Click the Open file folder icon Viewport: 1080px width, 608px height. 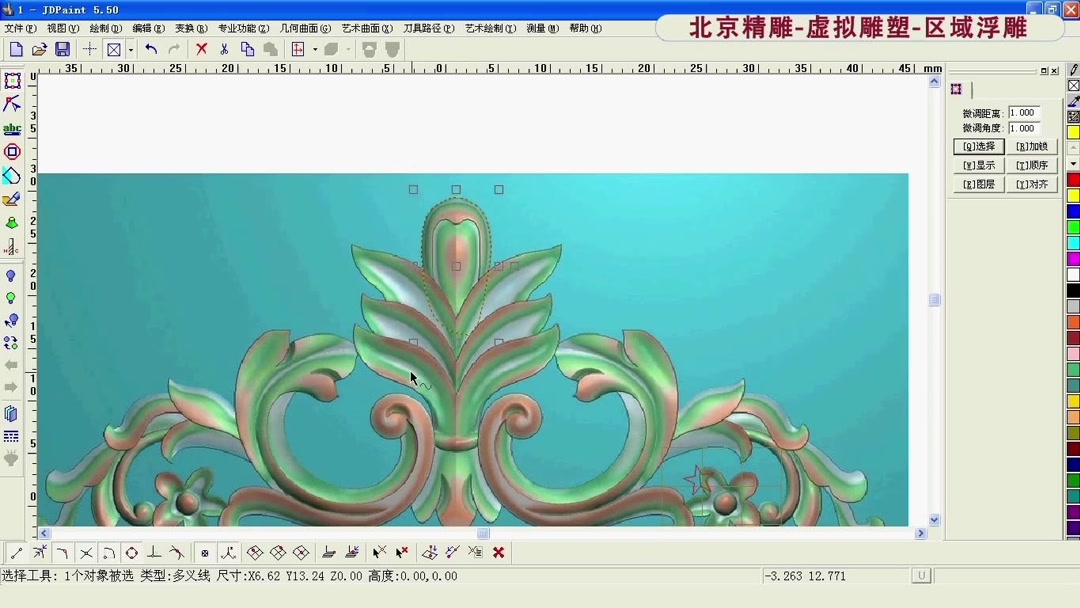coord(38,48)
